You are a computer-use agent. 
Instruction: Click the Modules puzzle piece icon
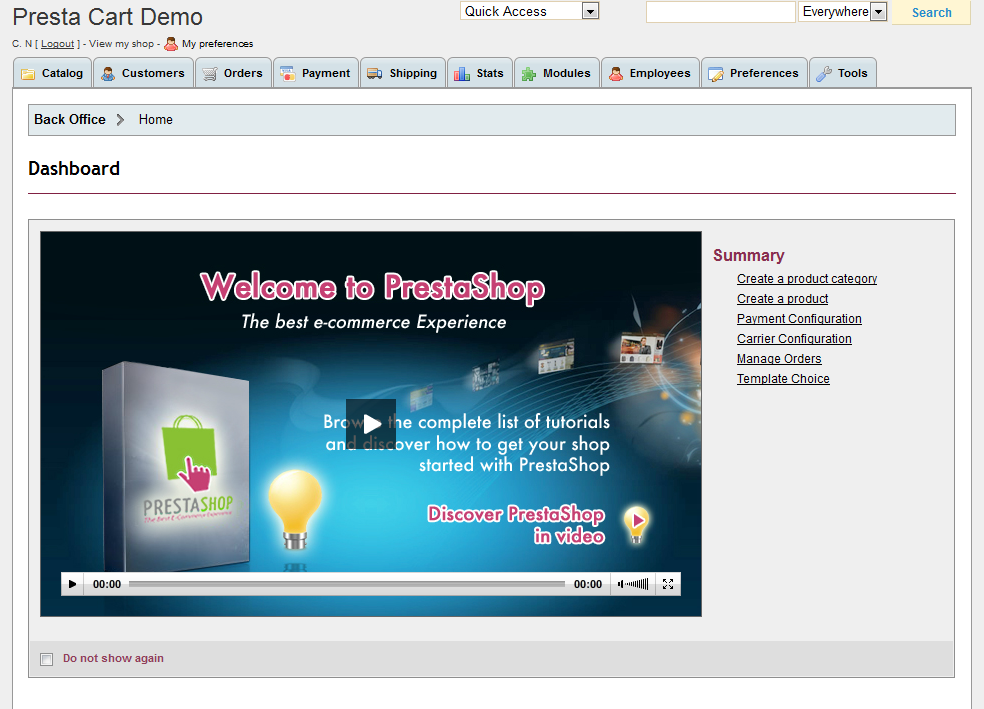pyautogui.click(x=529, y=74)
